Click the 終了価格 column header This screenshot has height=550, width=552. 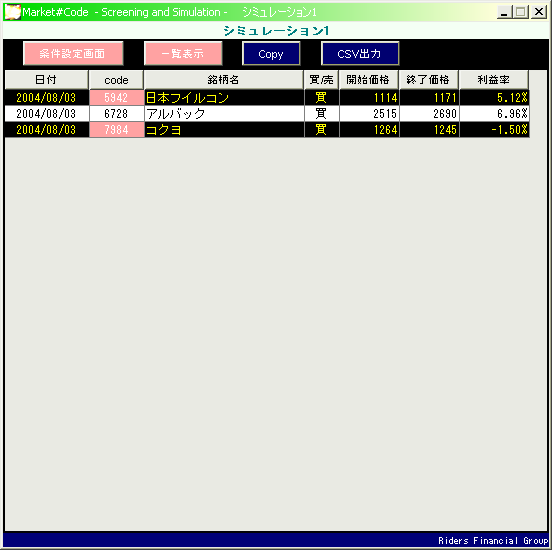pyautogui.click(x=428, y=80)
